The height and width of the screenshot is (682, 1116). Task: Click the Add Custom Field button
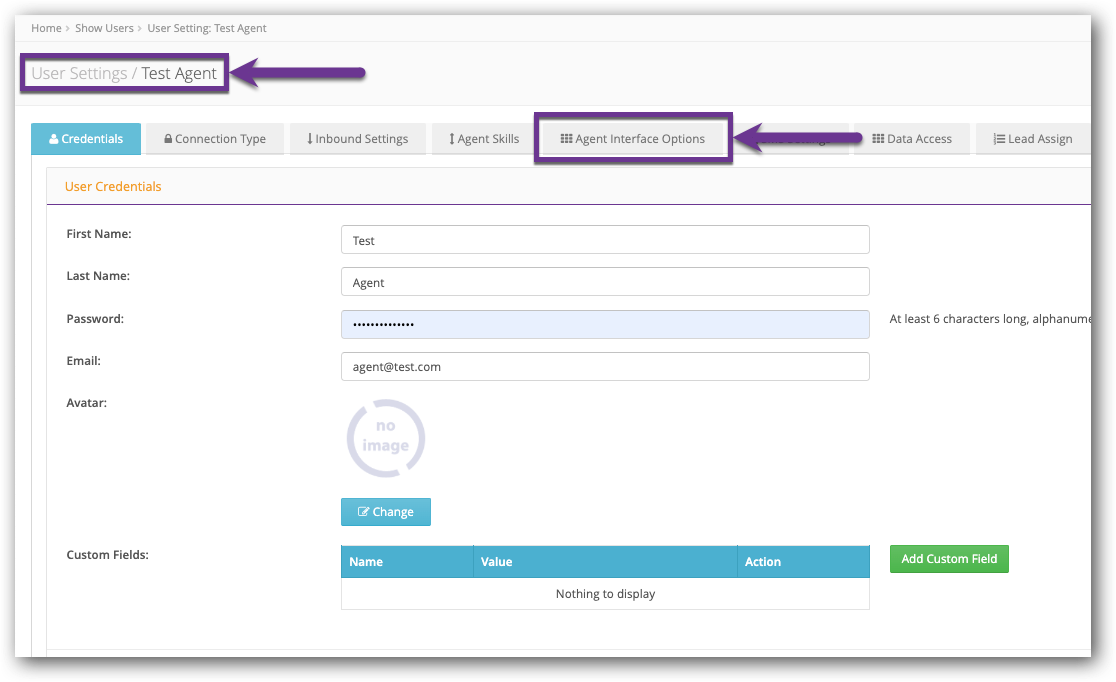pyautogui.click(x=948, y=558)
